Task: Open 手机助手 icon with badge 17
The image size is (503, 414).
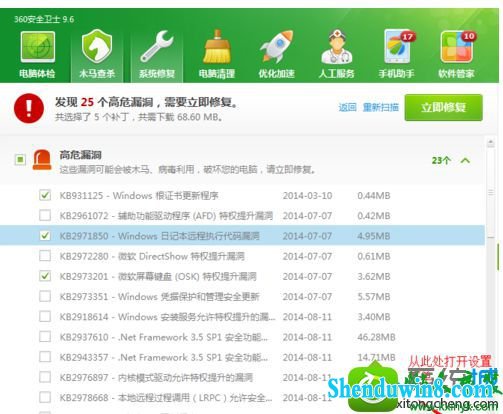Action: [398, 46]
